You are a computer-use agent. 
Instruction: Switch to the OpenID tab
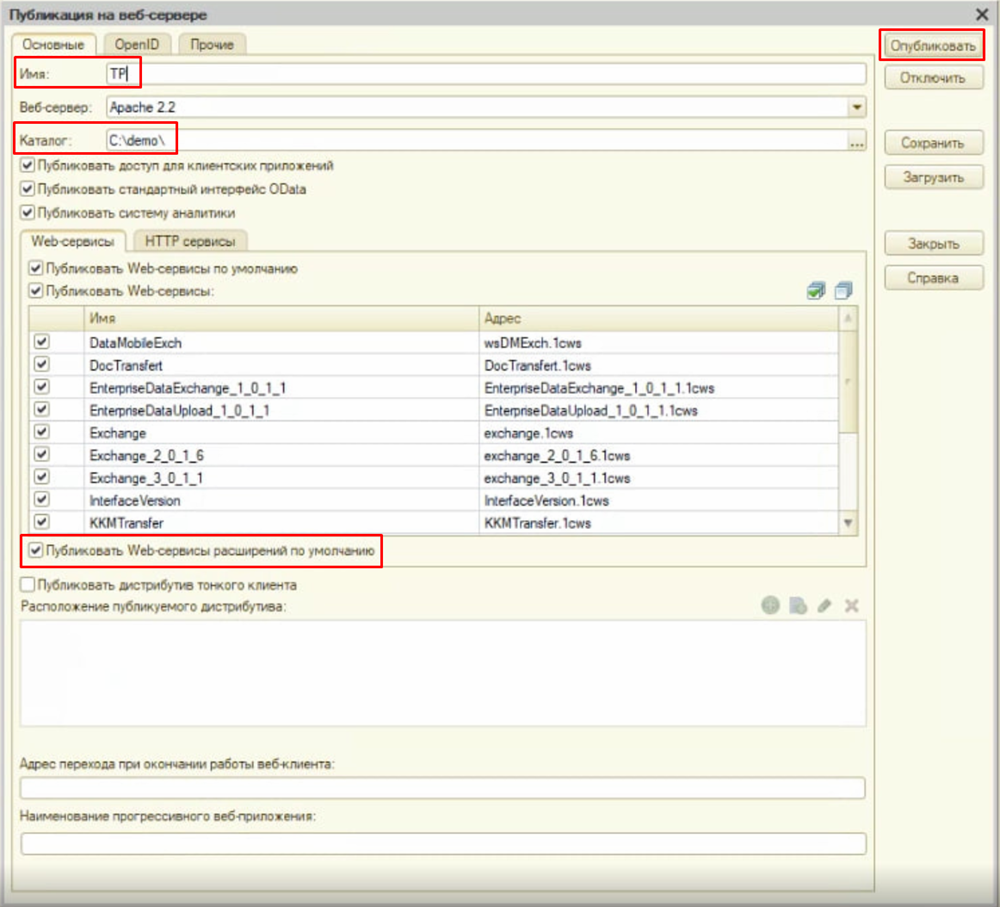(137, 45)
